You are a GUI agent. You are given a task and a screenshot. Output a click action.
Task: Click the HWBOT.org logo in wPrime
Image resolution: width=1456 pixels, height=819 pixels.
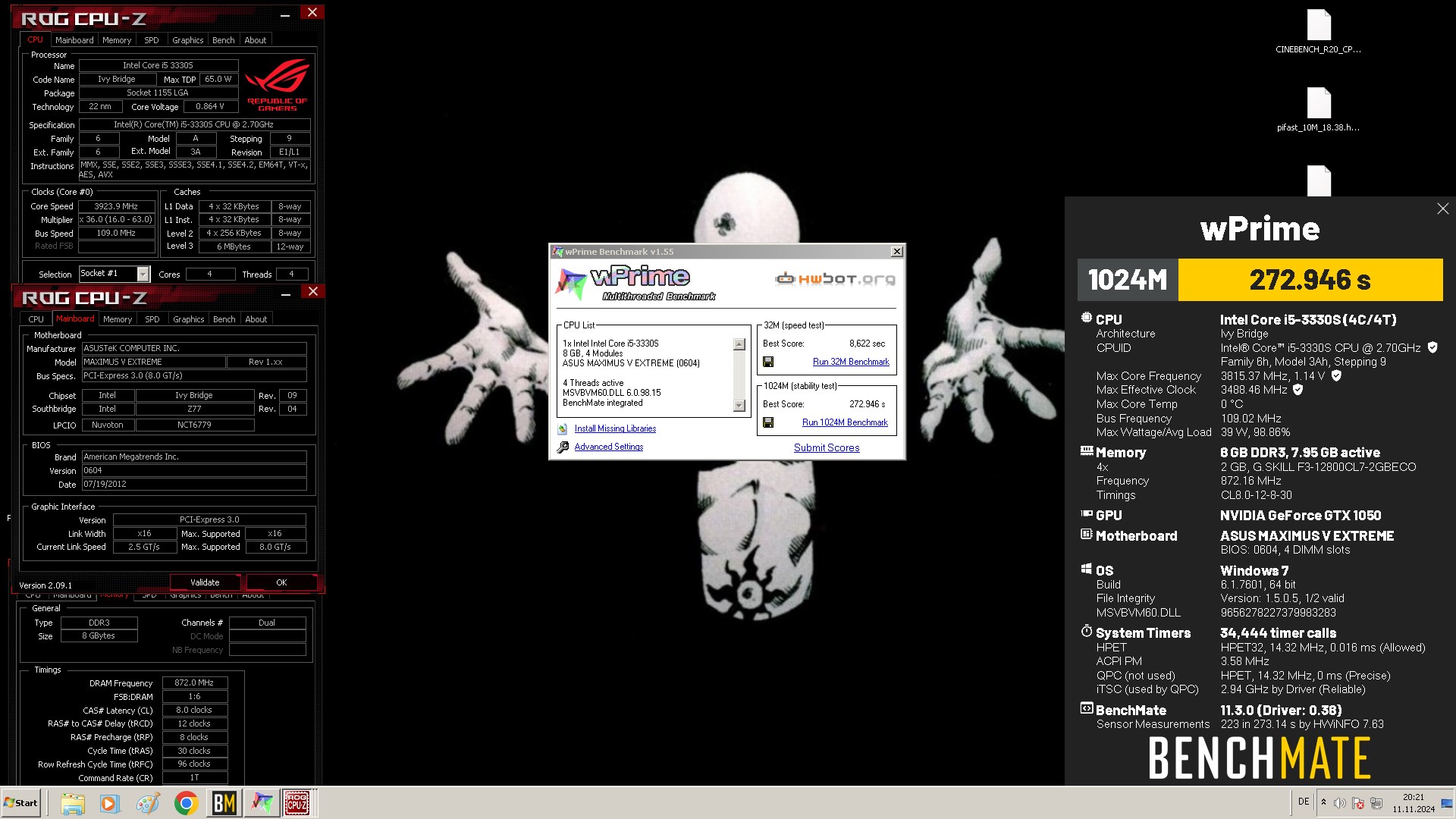click(835, 279)
